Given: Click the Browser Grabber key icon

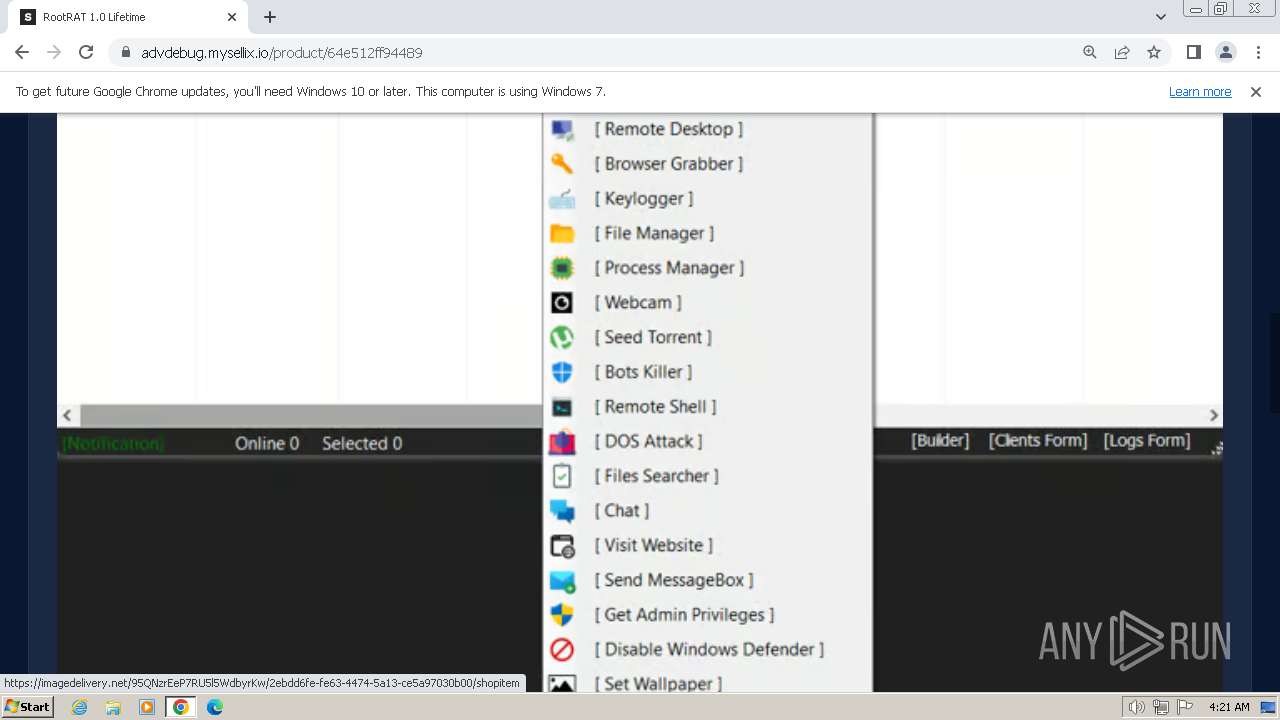Looking at the screenshot, I should point(562,164).
